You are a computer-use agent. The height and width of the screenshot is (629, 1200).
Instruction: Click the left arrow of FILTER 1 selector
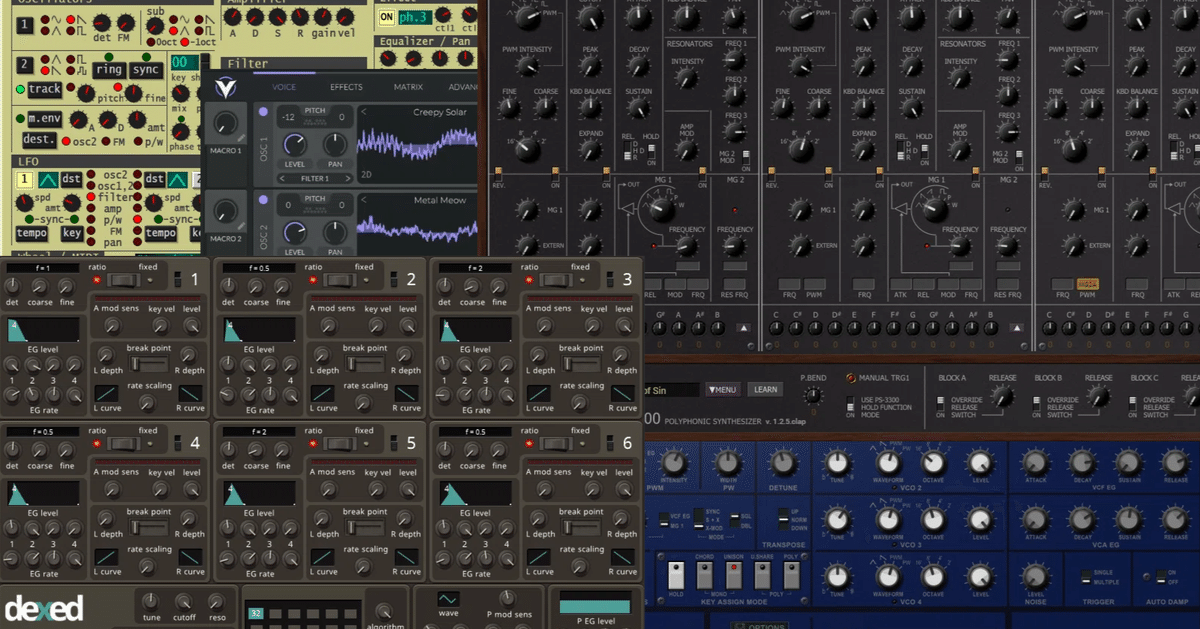(x=280, y=178)
